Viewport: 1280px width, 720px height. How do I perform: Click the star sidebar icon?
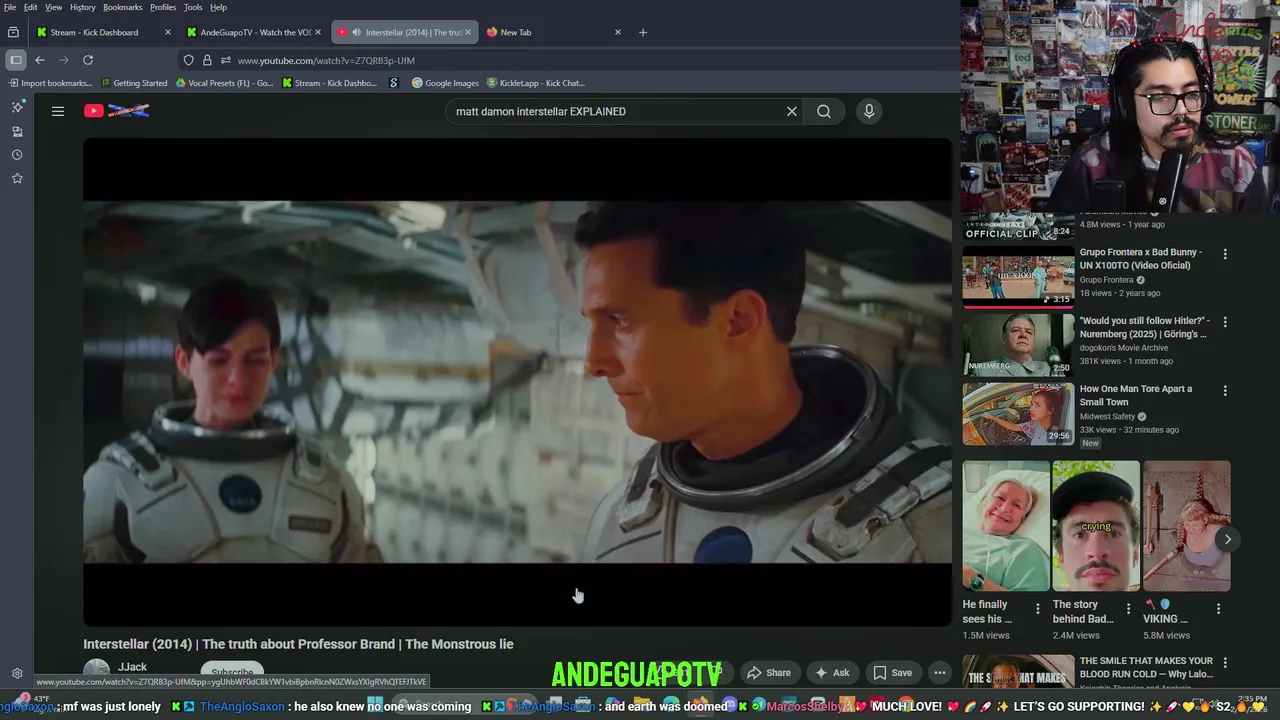click(17, 178)
